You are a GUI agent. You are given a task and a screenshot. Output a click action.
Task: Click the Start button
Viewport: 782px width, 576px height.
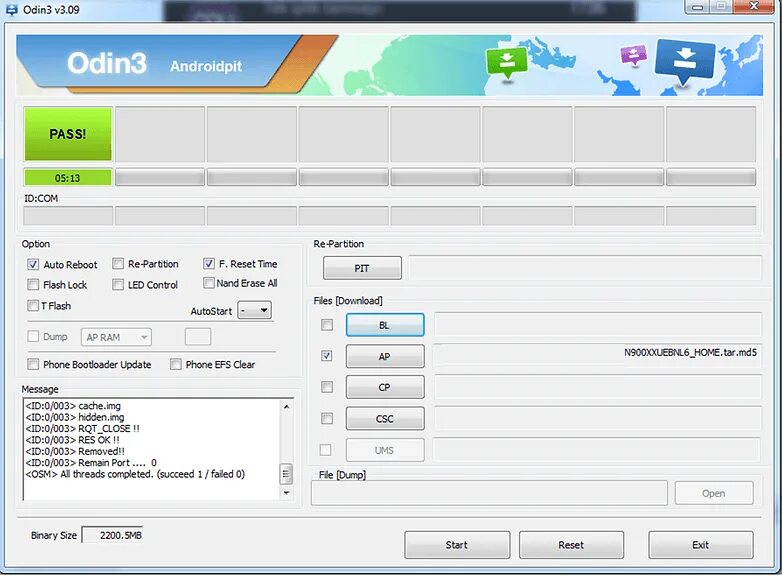457,545
